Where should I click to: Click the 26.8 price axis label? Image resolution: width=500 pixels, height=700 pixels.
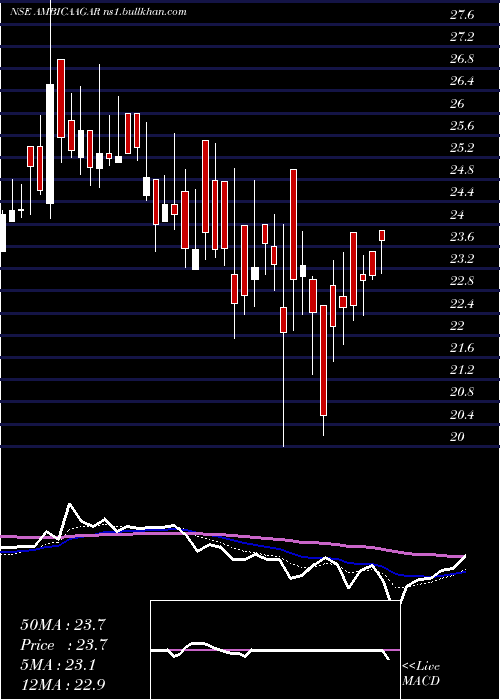point(462,59)
